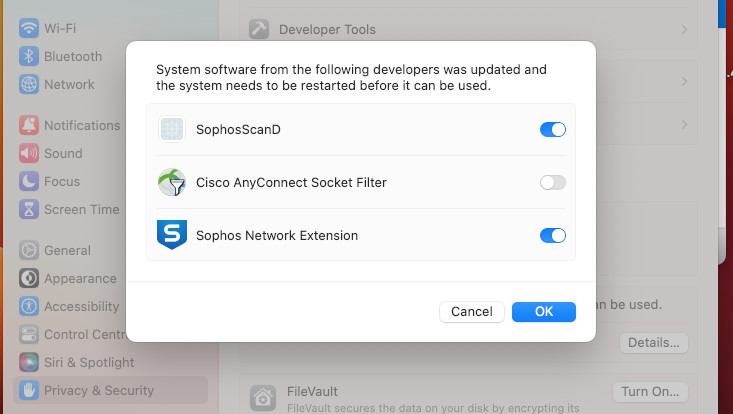Select the Privacy & Security label
This screenshot has width=733, height=414.
click(x=99, y=391)
